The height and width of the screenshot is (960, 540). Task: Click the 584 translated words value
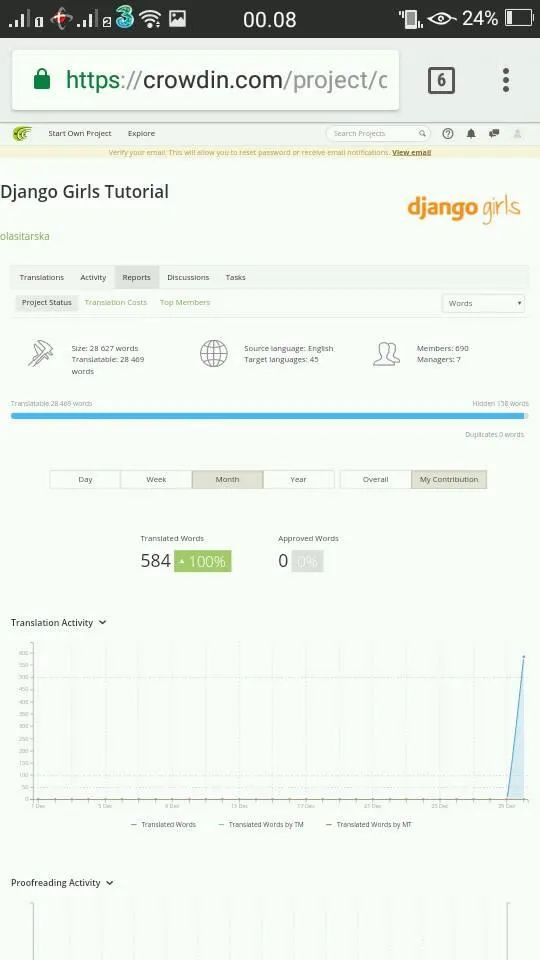[156, 561]
